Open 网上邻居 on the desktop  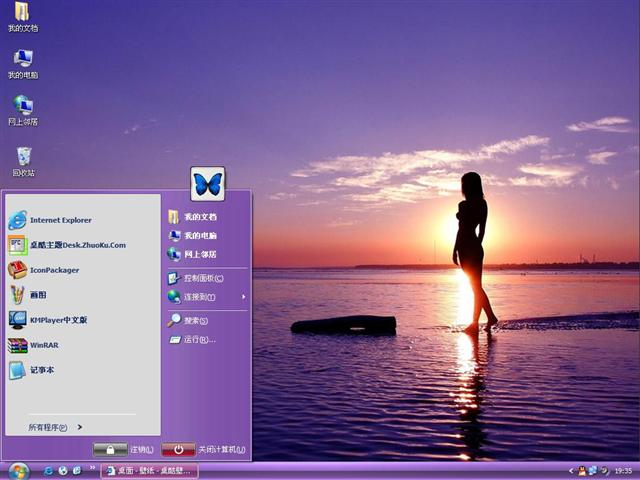(x=23, y=106)
